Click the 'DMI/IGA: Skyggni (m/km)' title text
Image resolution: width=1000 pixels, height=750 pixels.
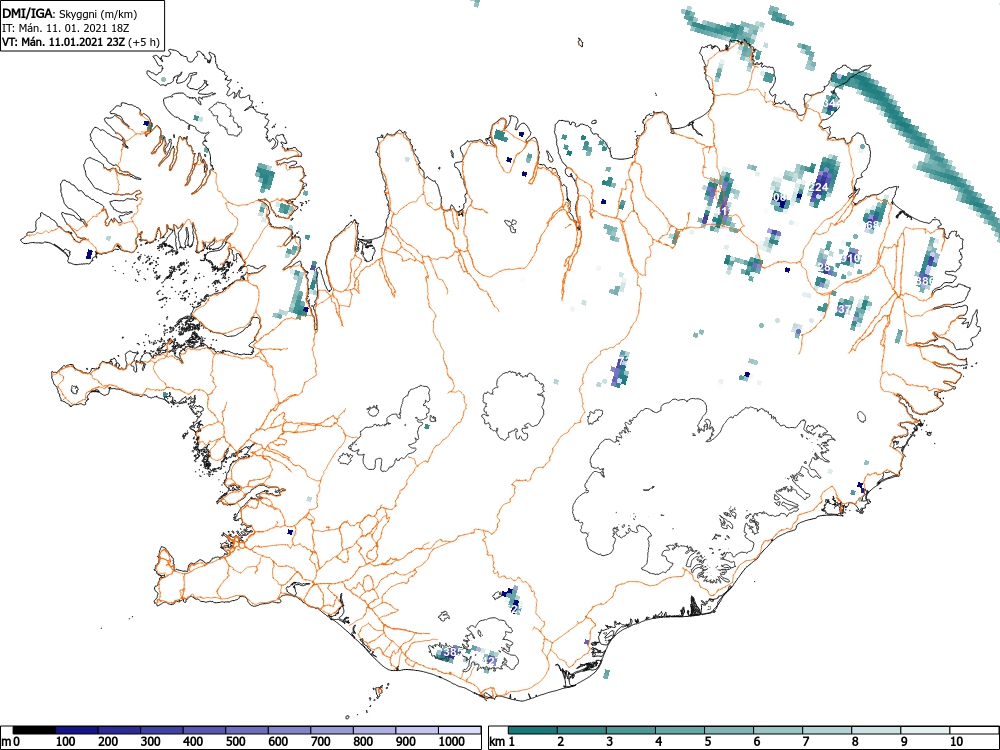(x=70, y=14)
